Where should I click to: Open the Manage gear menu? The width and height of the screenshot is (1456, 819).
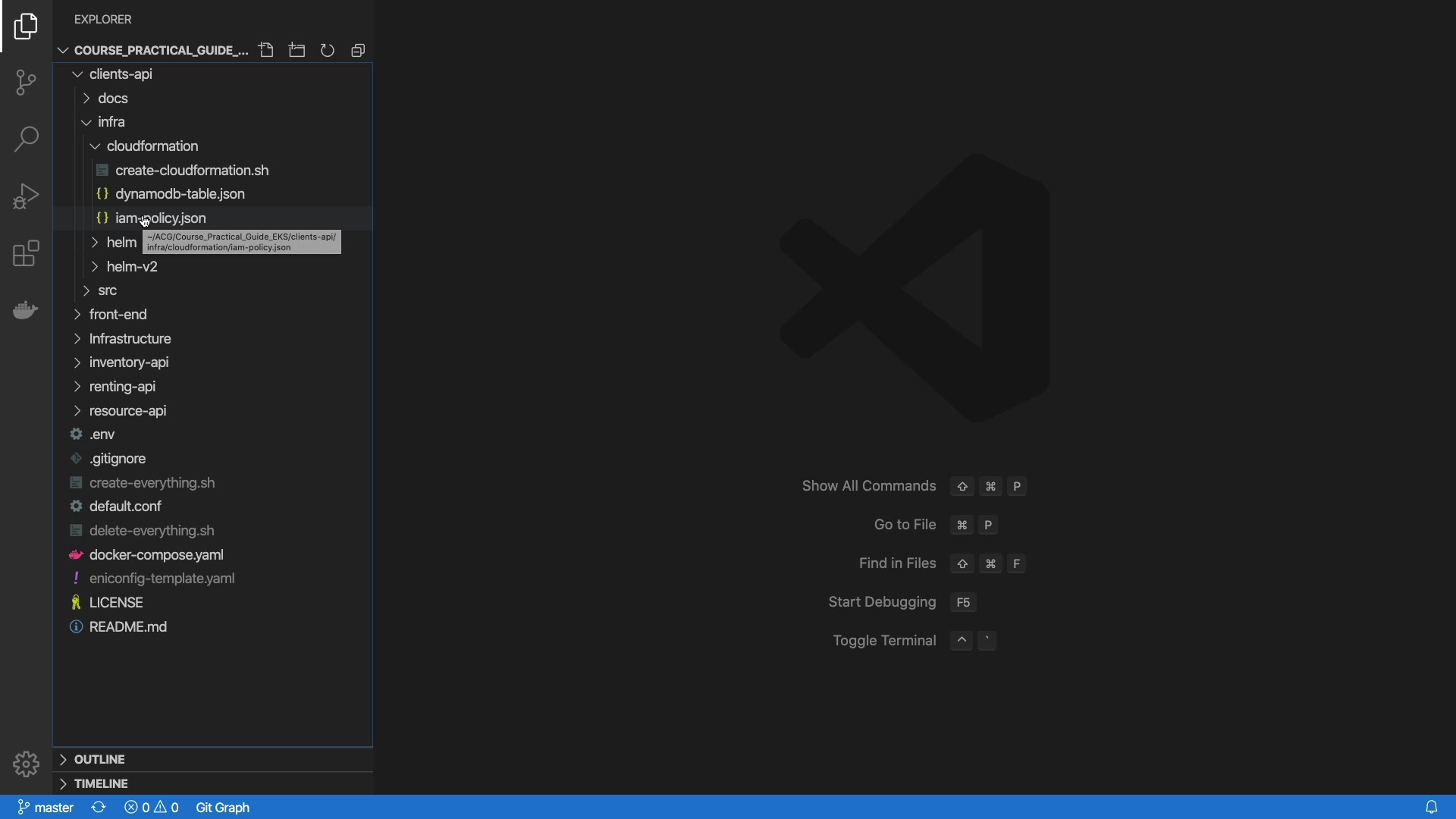26,764
